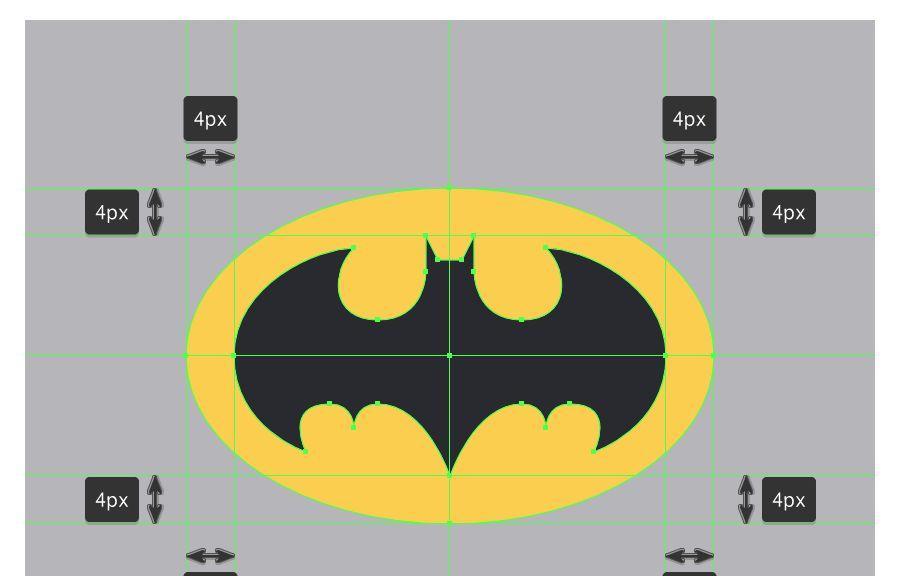Select the bottom-right horizontal double arrow
900x576 pixels.
click(689, 555)
